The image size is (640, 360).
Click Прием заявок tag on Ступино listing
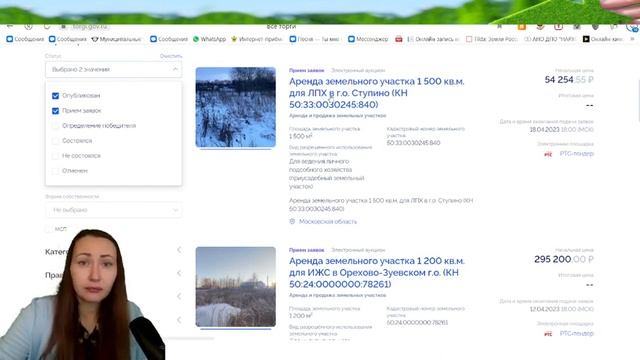tap(307, 71)
